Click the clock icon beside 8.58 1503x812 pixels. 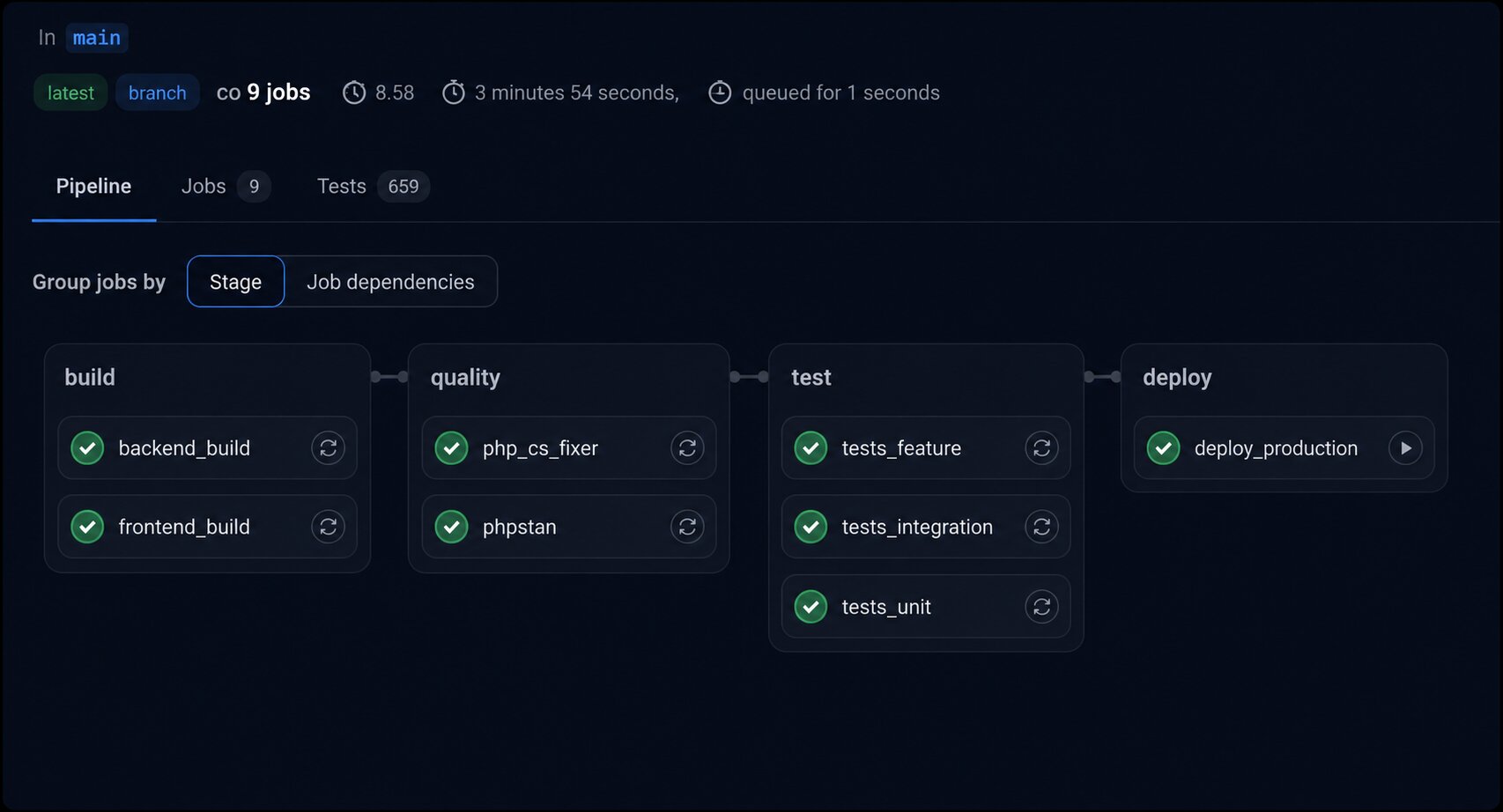pos(354,92)
